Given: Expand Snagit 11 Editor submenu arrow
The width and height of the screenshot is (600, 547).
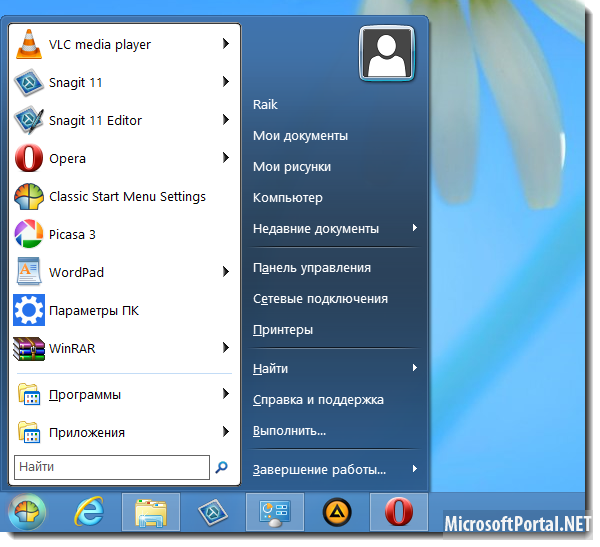Looking at the screenshot, I should tap(226, 120).
